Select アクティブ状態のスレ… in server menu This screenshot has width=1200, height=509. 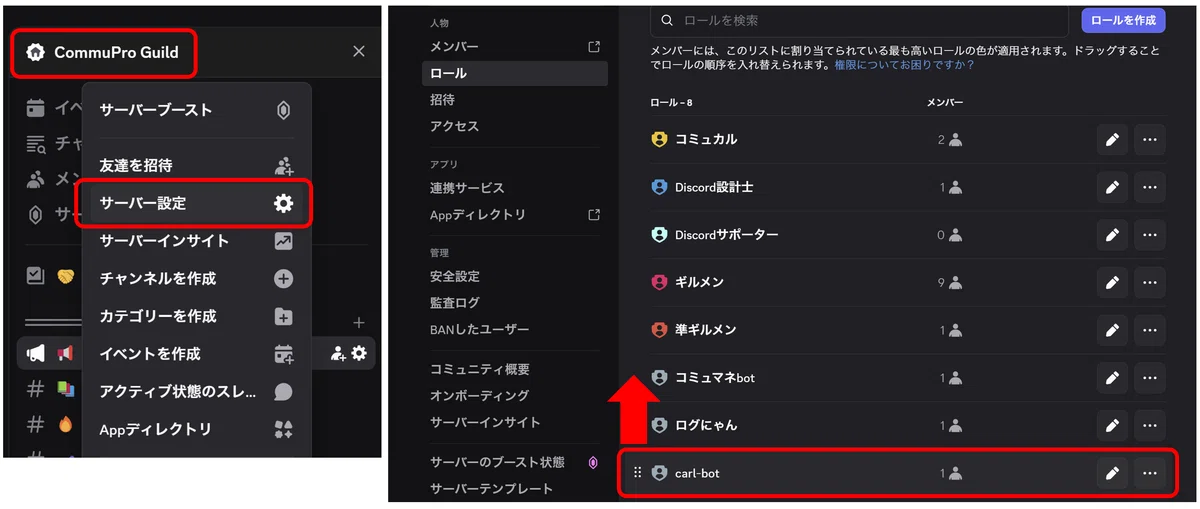pos(197,392)
